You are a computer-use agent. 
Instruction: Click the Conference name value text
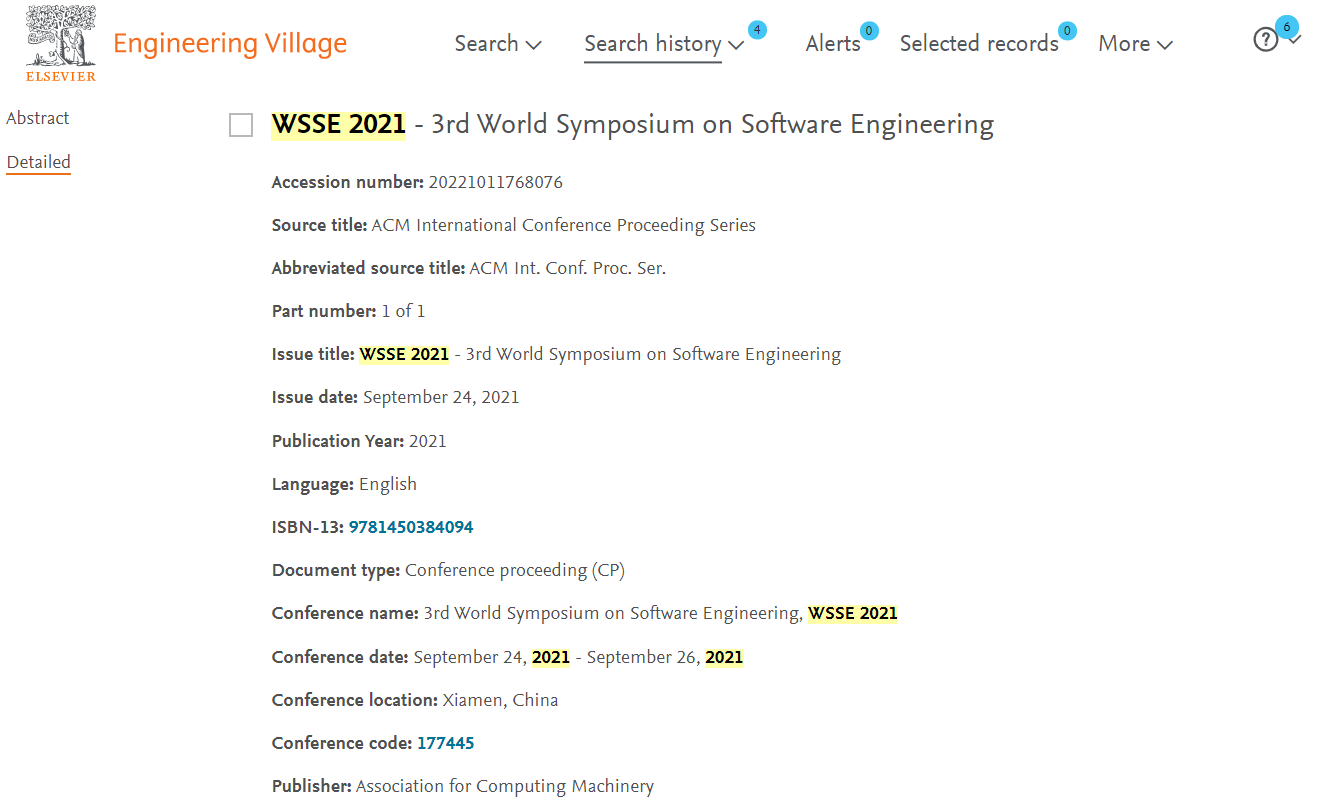pos(661,613)
